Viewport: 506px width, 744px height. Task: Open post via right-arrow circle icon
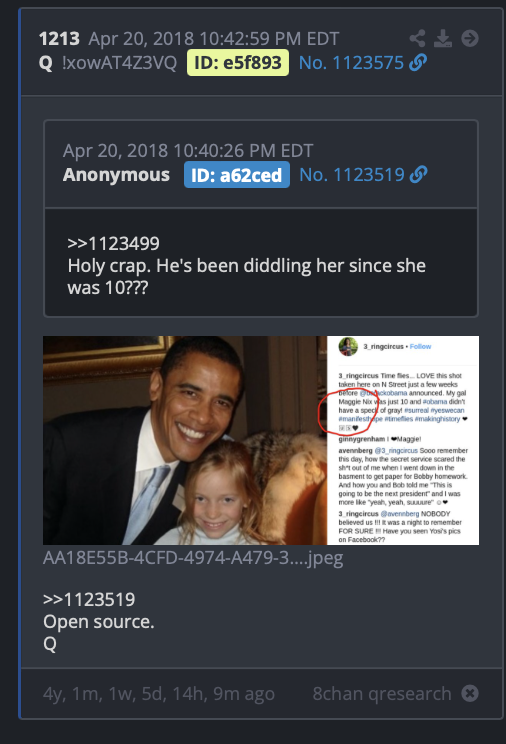469,38
